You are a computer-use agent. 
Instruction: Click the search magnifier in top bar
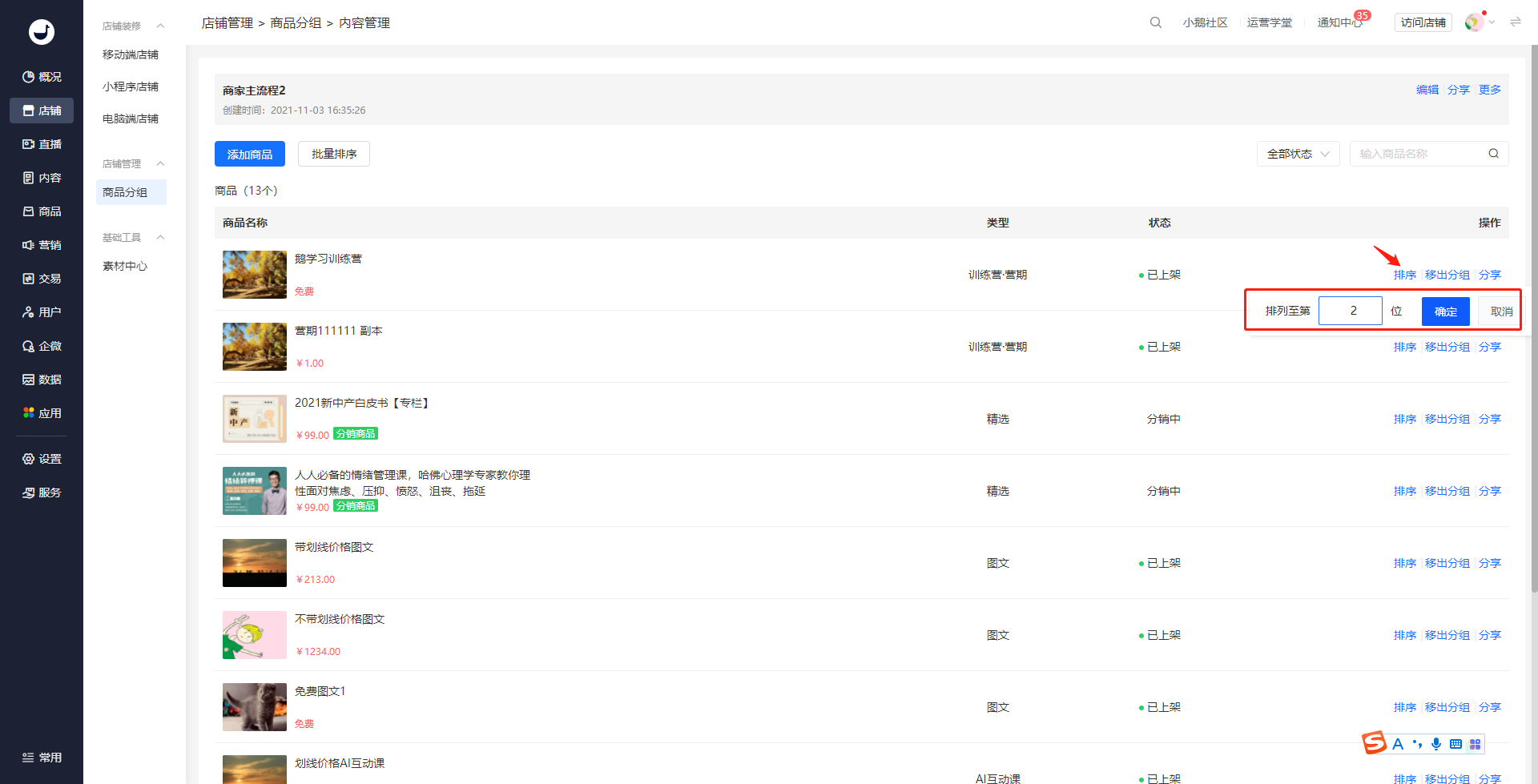point(1156,22)
